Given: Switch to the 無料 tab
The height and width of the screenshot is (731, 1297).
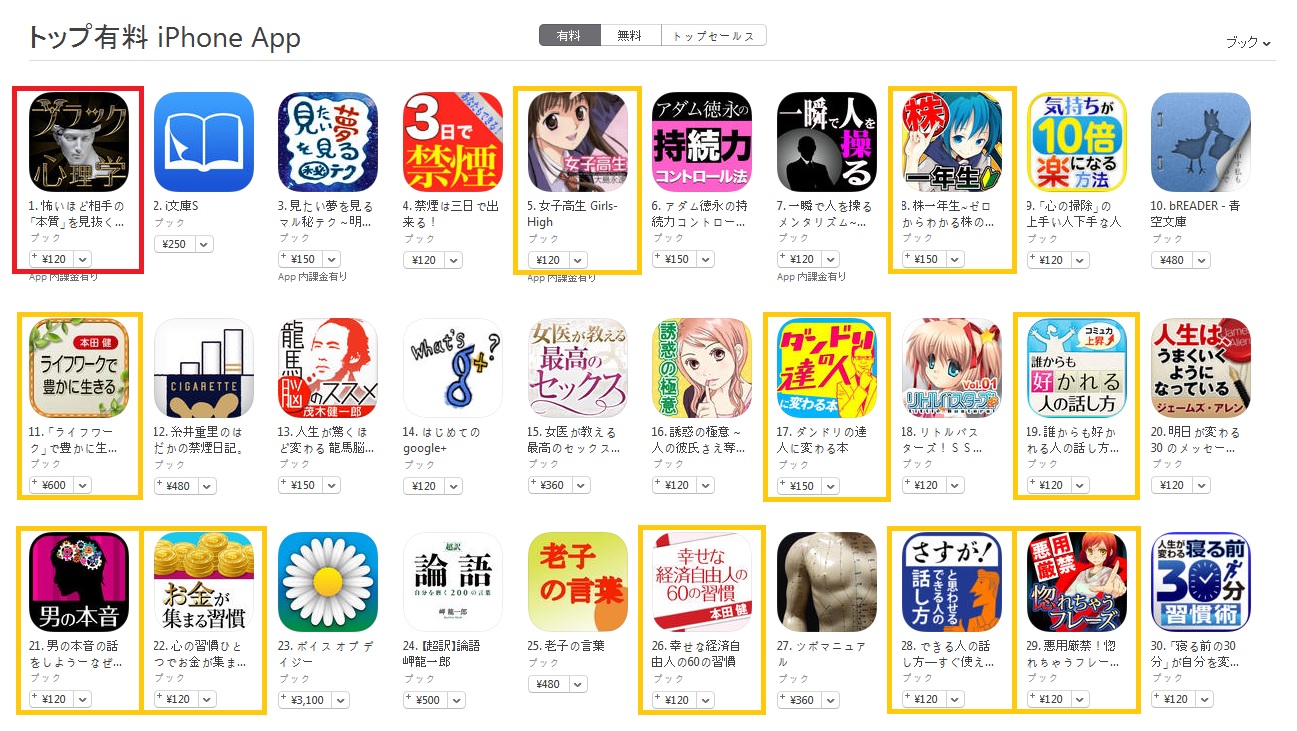Looking at the screenshot, I should point(630,36).
